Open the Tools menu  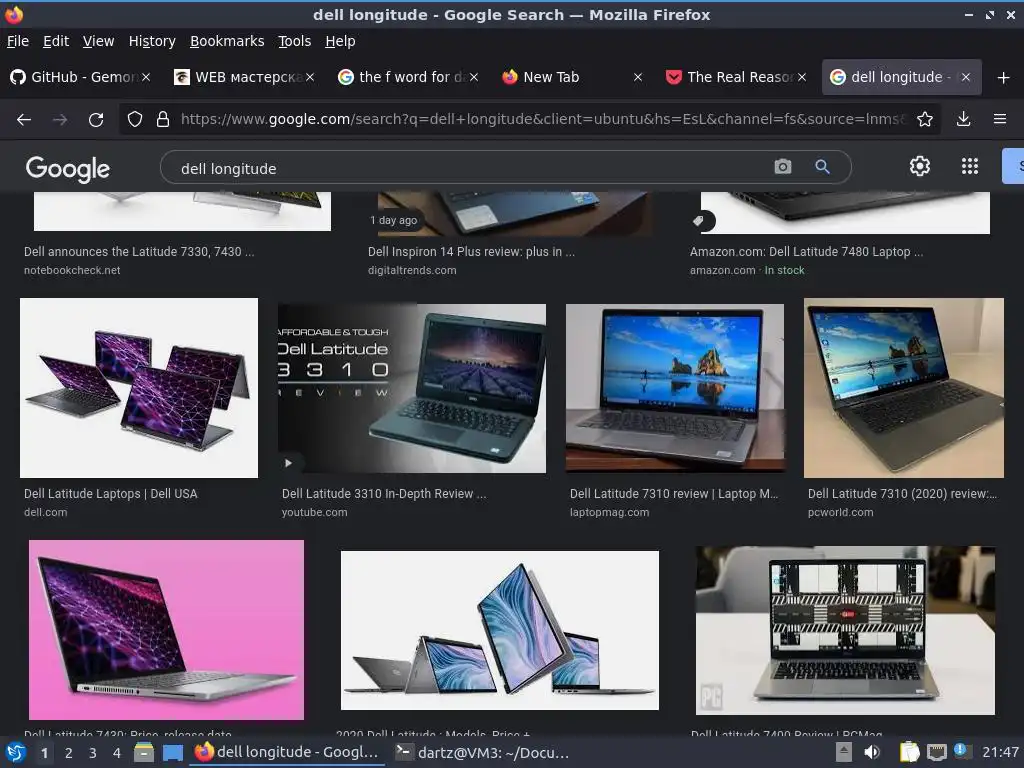click(295, 41)
